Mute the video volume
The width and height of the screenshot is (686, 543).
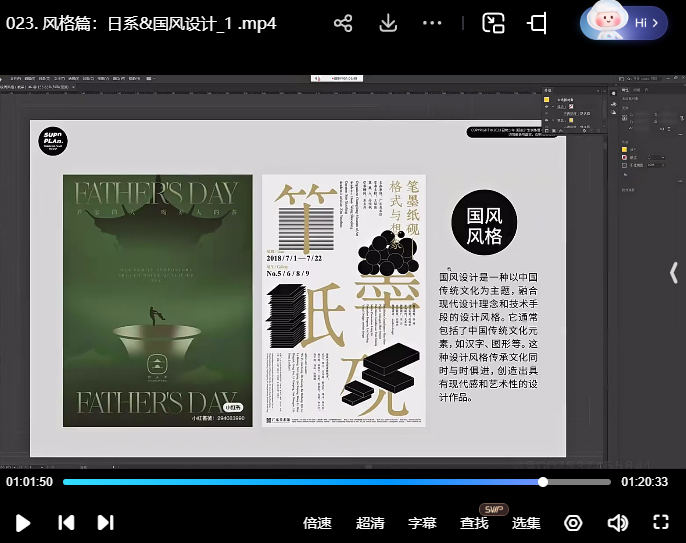(x=617, y=523)
